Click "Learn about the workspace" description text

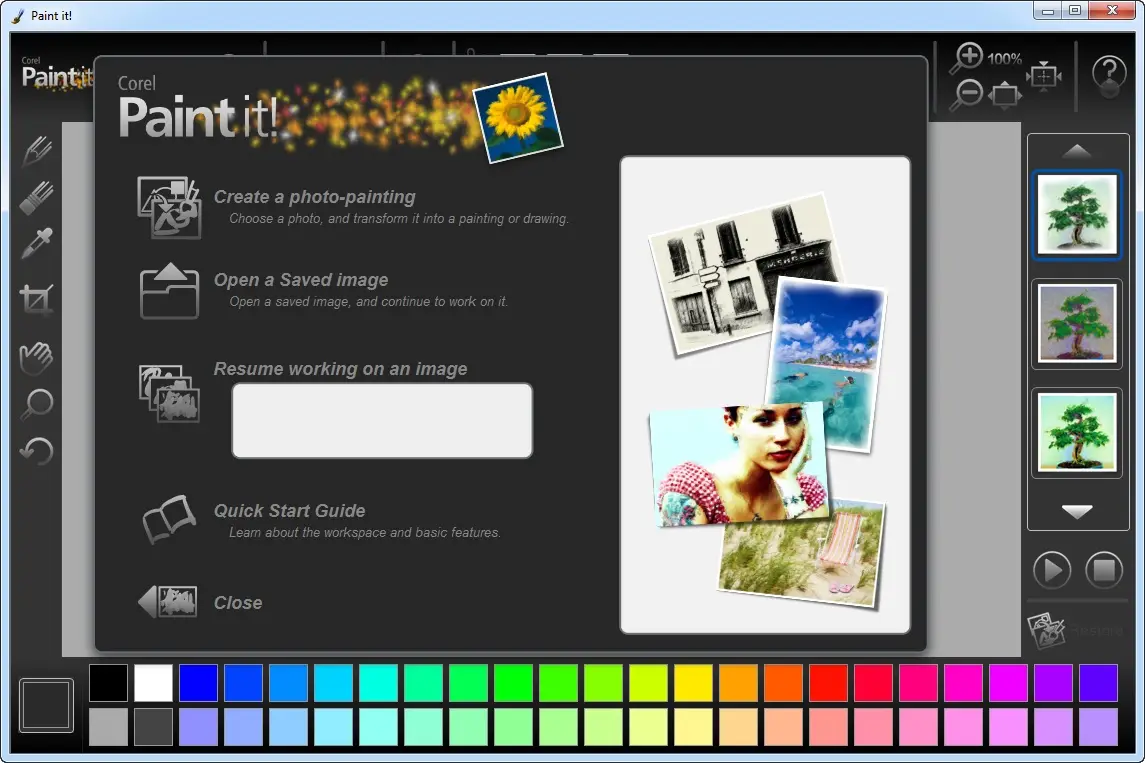[364, 532]
